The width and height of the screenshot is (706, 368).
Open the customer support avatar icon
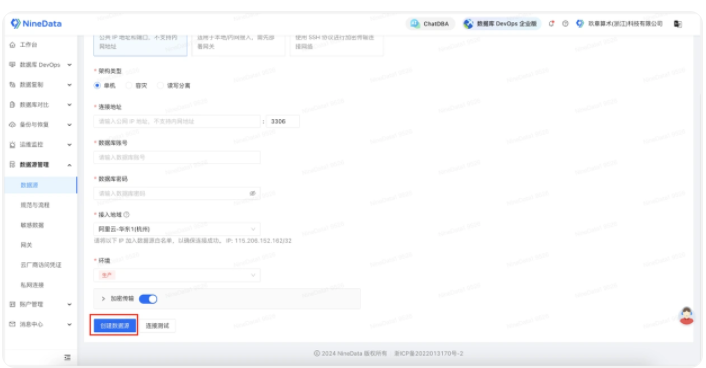pyautogui.click(x=686, y=315)
